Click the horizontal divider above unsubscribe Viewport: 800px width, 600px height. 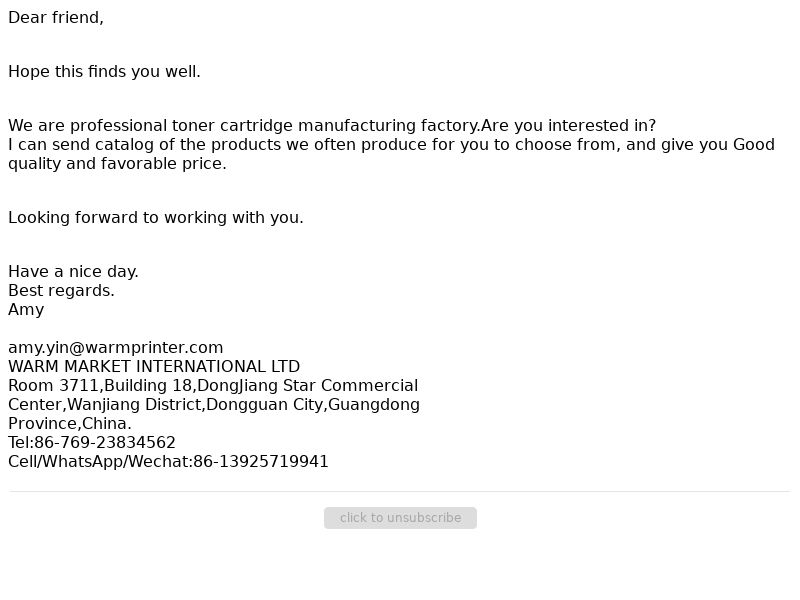coord(399,492)
